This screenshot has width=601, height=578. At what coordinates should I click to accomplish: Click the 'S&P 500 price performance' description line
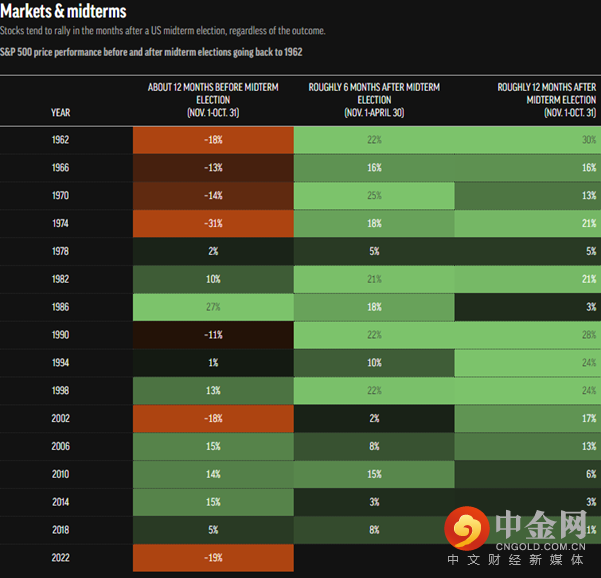151,52
